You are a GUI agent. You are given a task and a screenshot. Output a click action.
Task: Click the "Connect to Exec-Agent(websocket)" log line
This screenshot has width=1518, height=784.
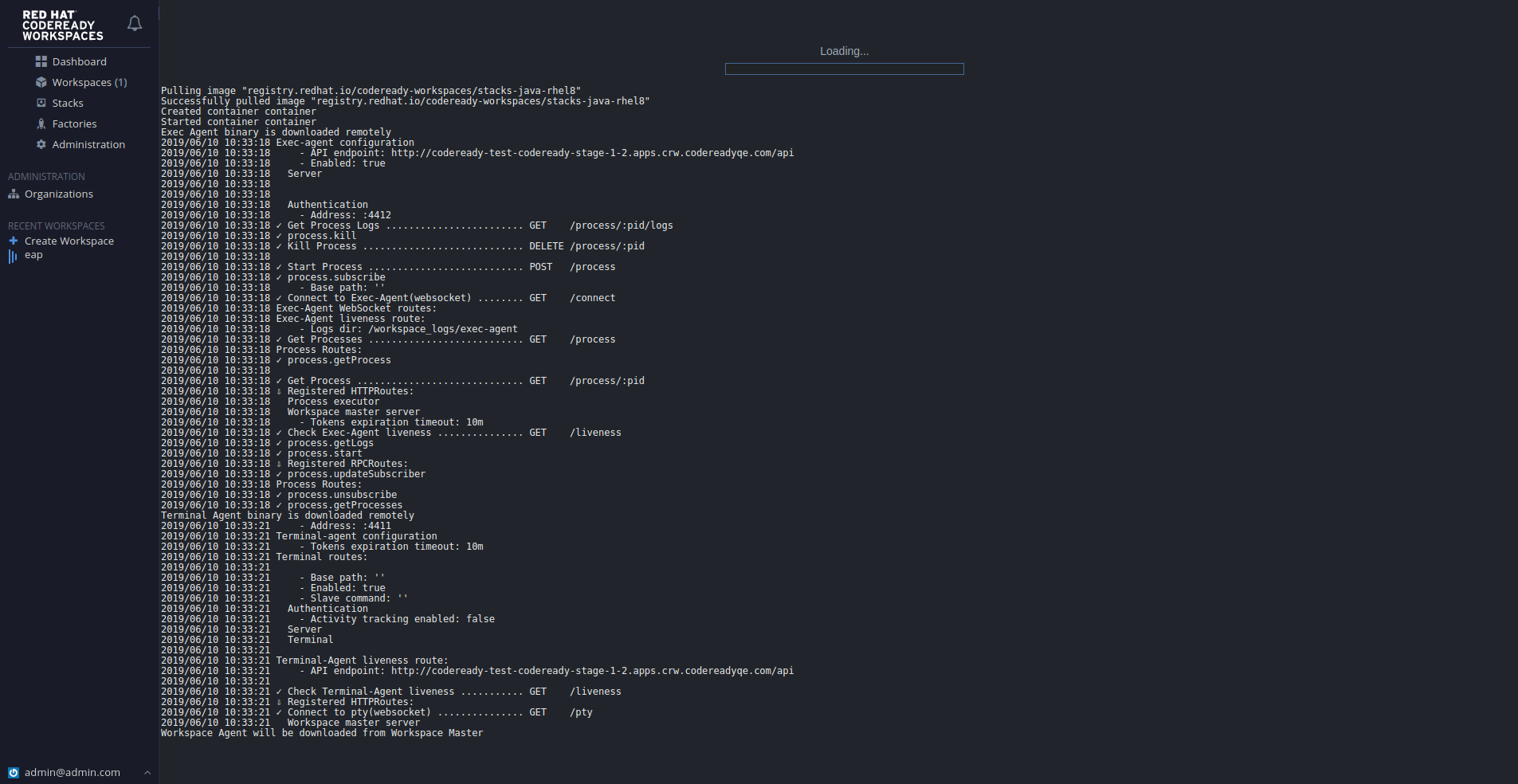(388, 298)
